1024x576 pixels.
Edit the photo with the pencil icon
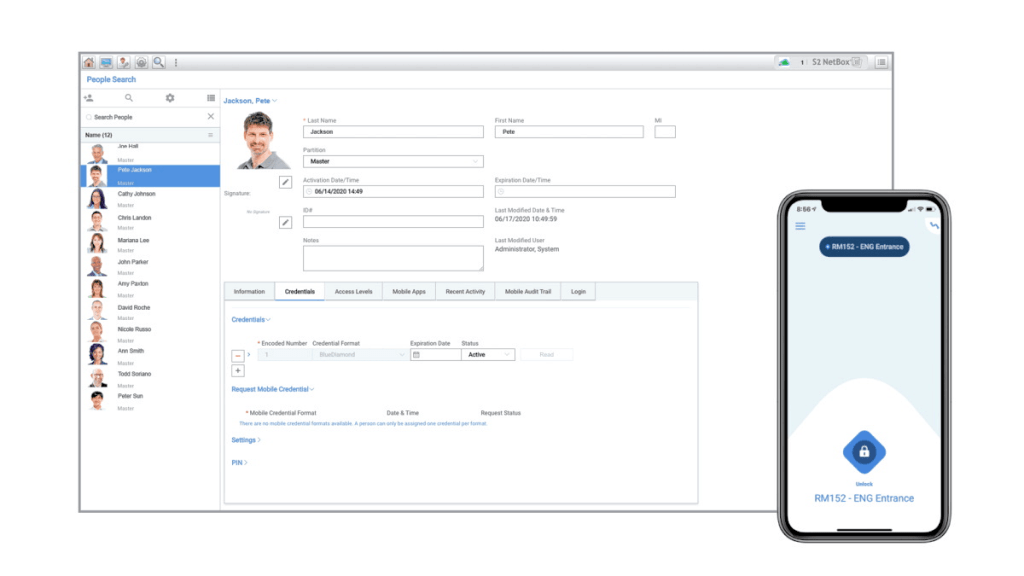285,182
